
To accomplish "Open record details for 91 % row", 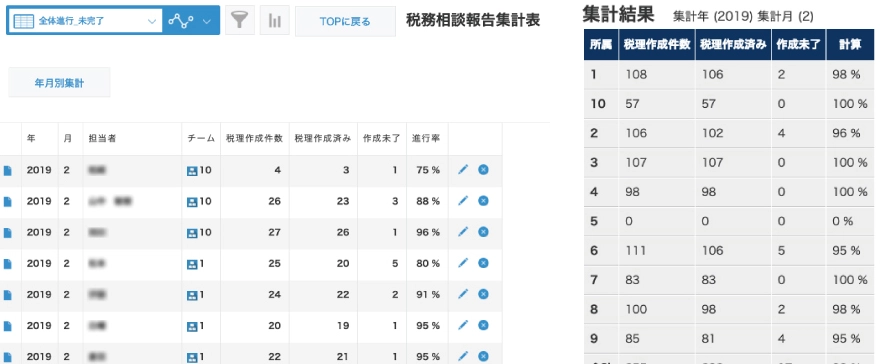I will [7, 295].
